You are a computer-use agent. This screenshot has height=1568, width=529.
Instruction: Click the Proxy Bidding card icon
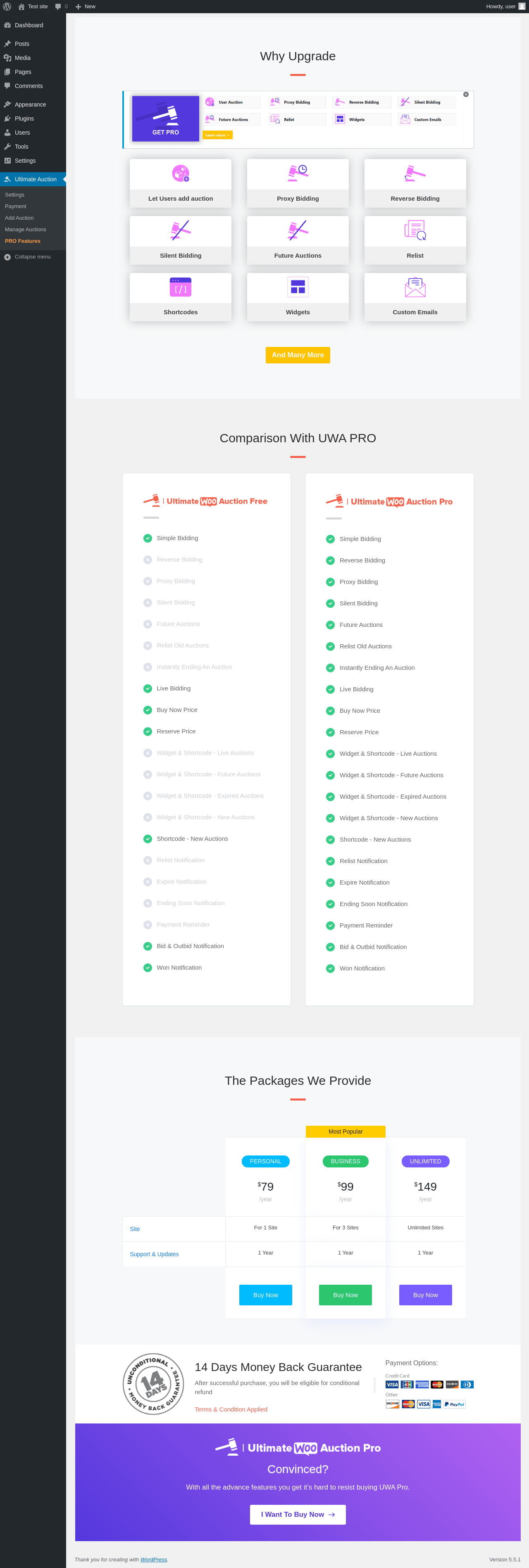(x=298, y=173)
